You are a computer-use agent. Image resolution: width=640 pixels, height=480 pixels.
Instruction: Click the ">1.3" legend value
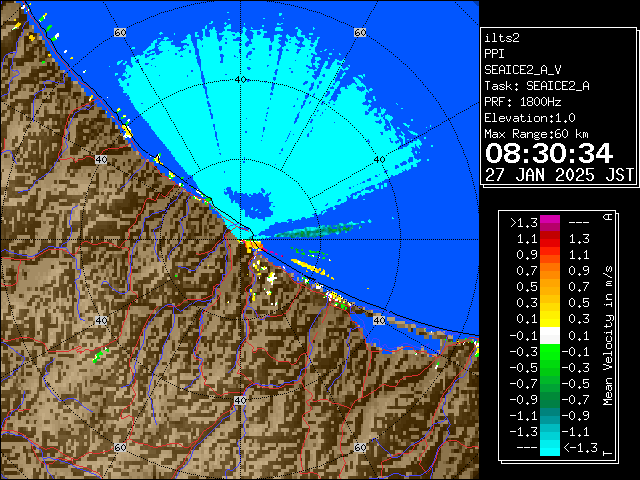click(x=523, y=223)
